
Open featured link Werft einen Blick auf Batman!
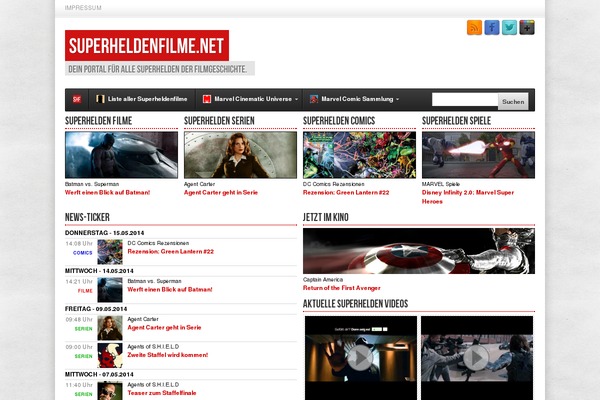tap(108, 193)
